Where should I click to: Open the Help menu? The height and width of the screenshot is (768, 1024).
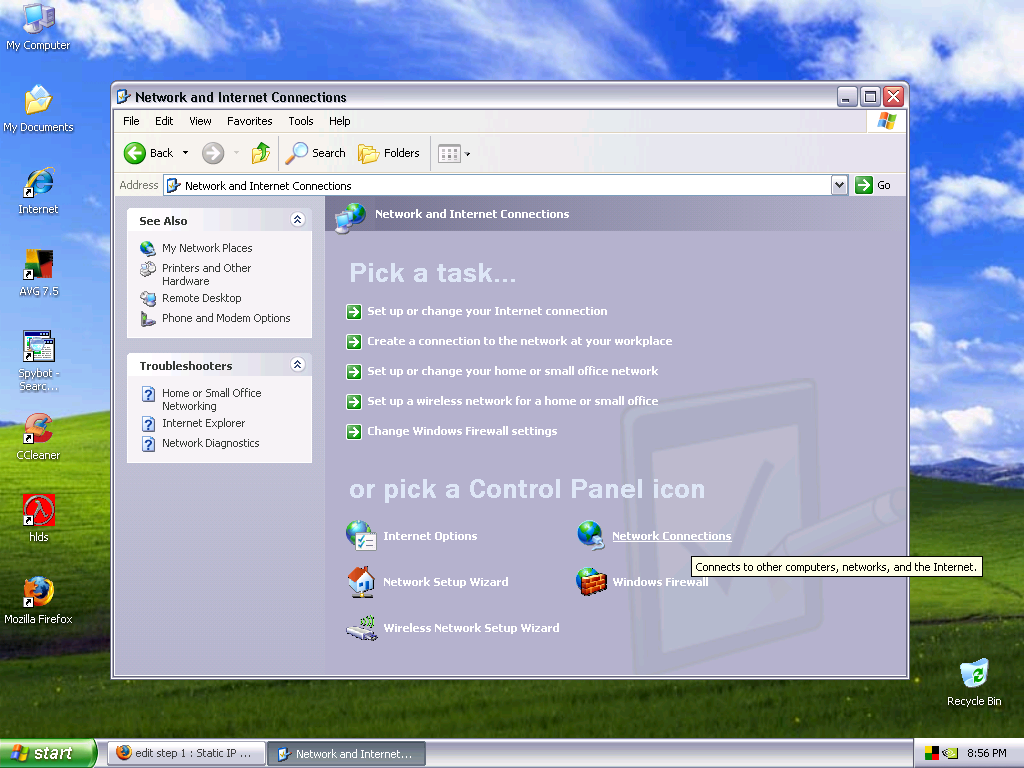click(340, 121)
